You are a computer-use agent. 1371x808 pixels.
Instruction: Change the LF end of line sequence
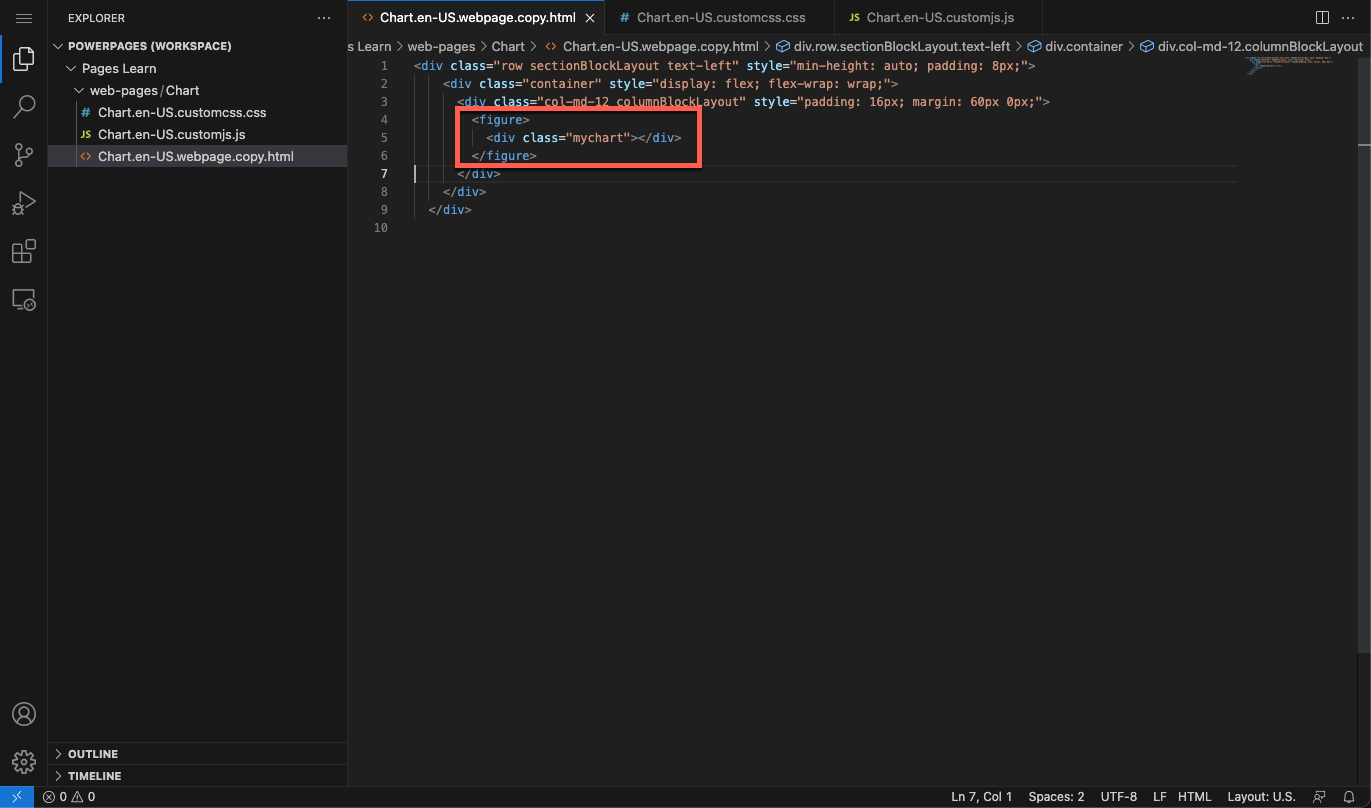click(x=1159, y=797)
